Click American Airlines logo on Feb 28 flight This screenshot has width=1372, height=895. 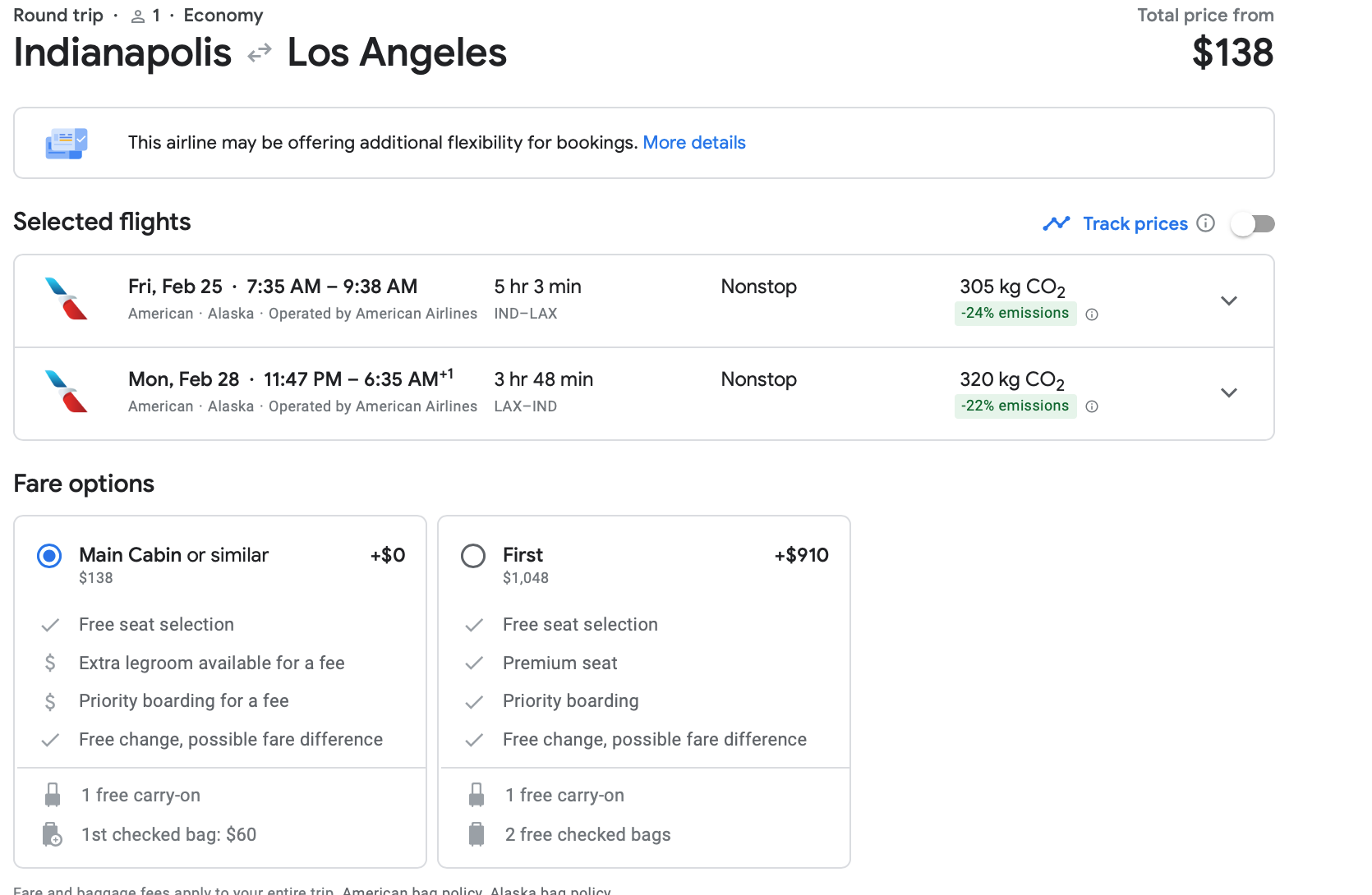coord(67,392)
